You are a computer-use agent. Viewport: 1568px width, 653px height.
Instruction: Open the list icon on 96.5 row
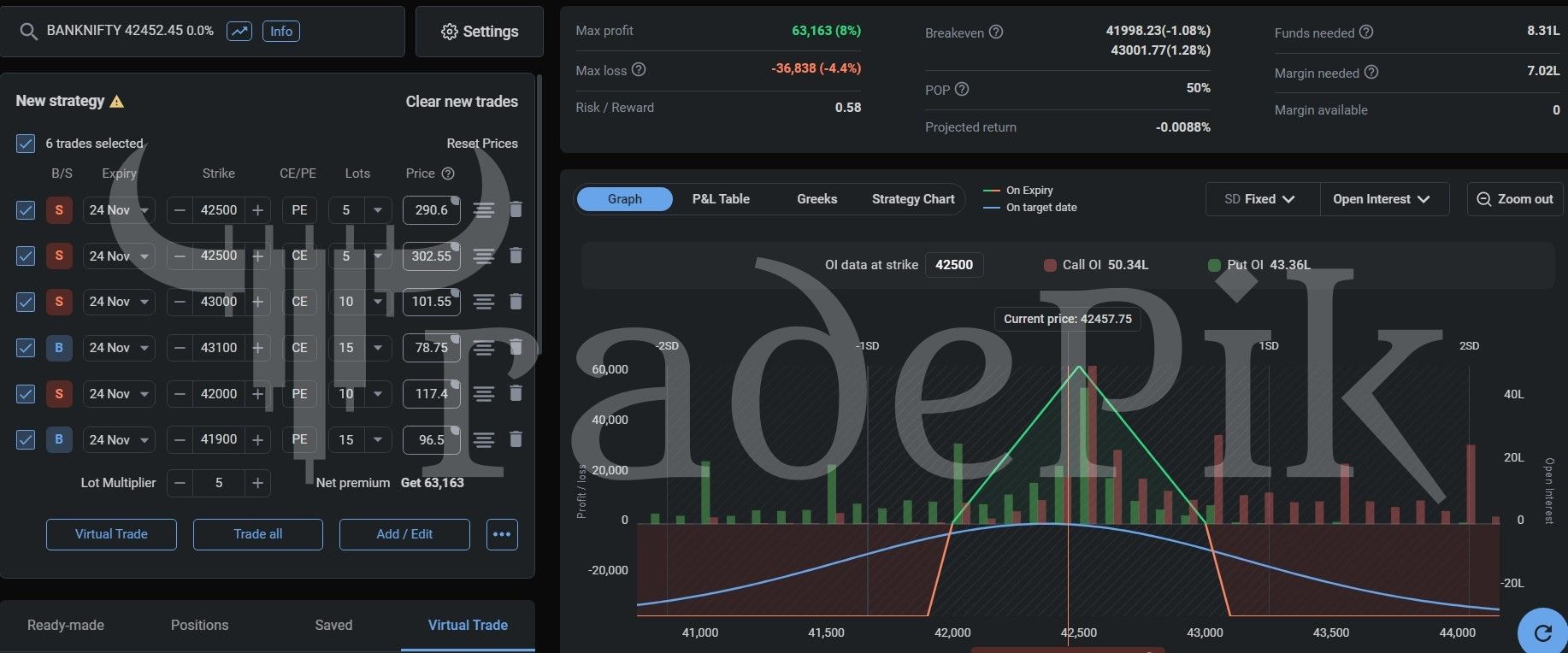pos(484,439)
